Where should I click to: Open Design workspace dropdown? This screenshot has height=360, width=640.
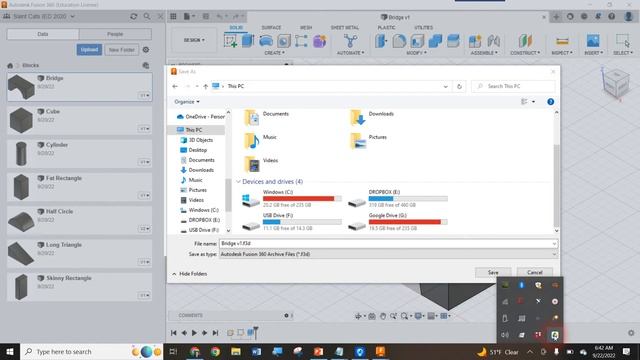[x=194, y=40]
